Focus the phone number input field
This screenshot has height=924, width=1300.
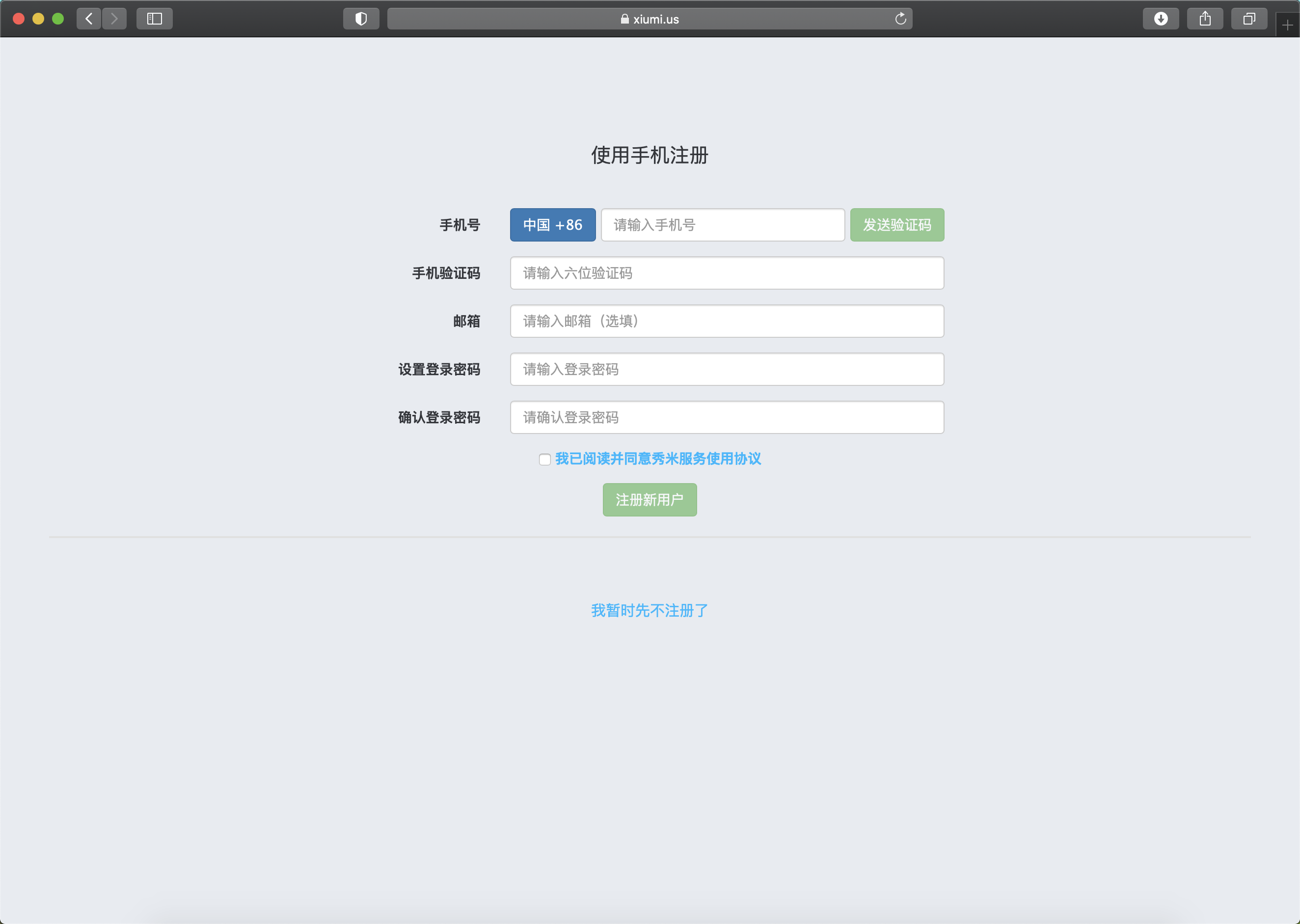(x=723, y=225)
